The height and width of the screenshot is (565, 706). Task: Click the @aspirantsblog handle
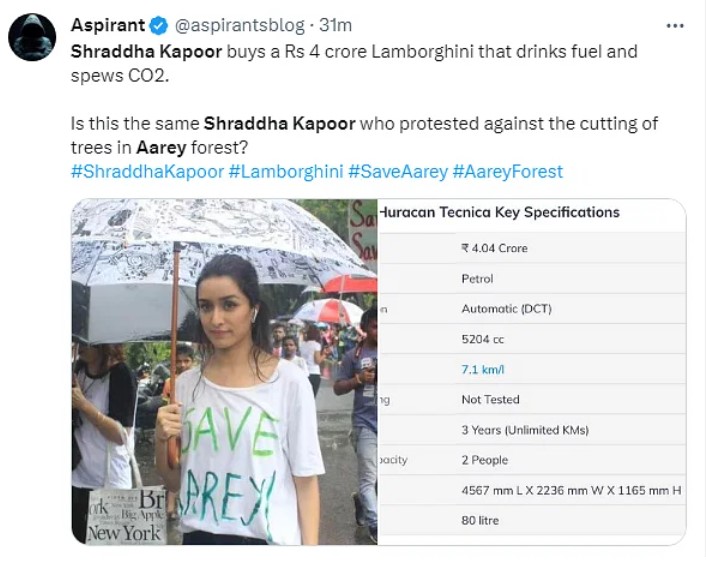pyautogui.click(x=240, y=24)
